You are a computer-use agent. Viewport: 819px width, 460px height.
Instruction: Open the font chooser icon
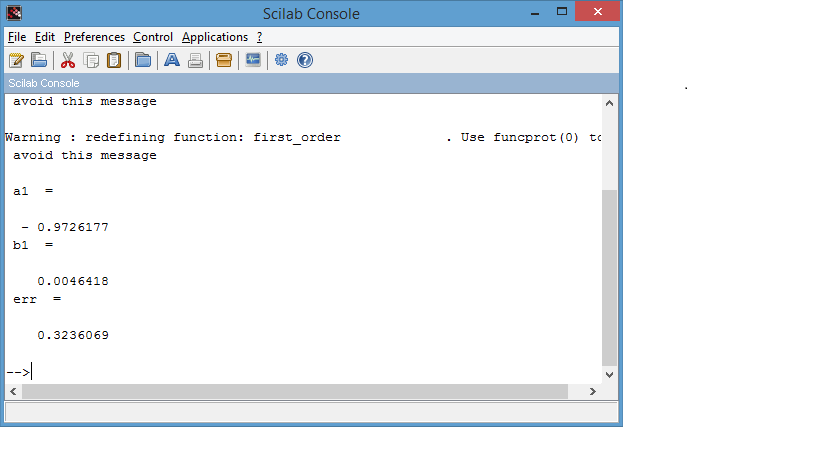(172, 60)
